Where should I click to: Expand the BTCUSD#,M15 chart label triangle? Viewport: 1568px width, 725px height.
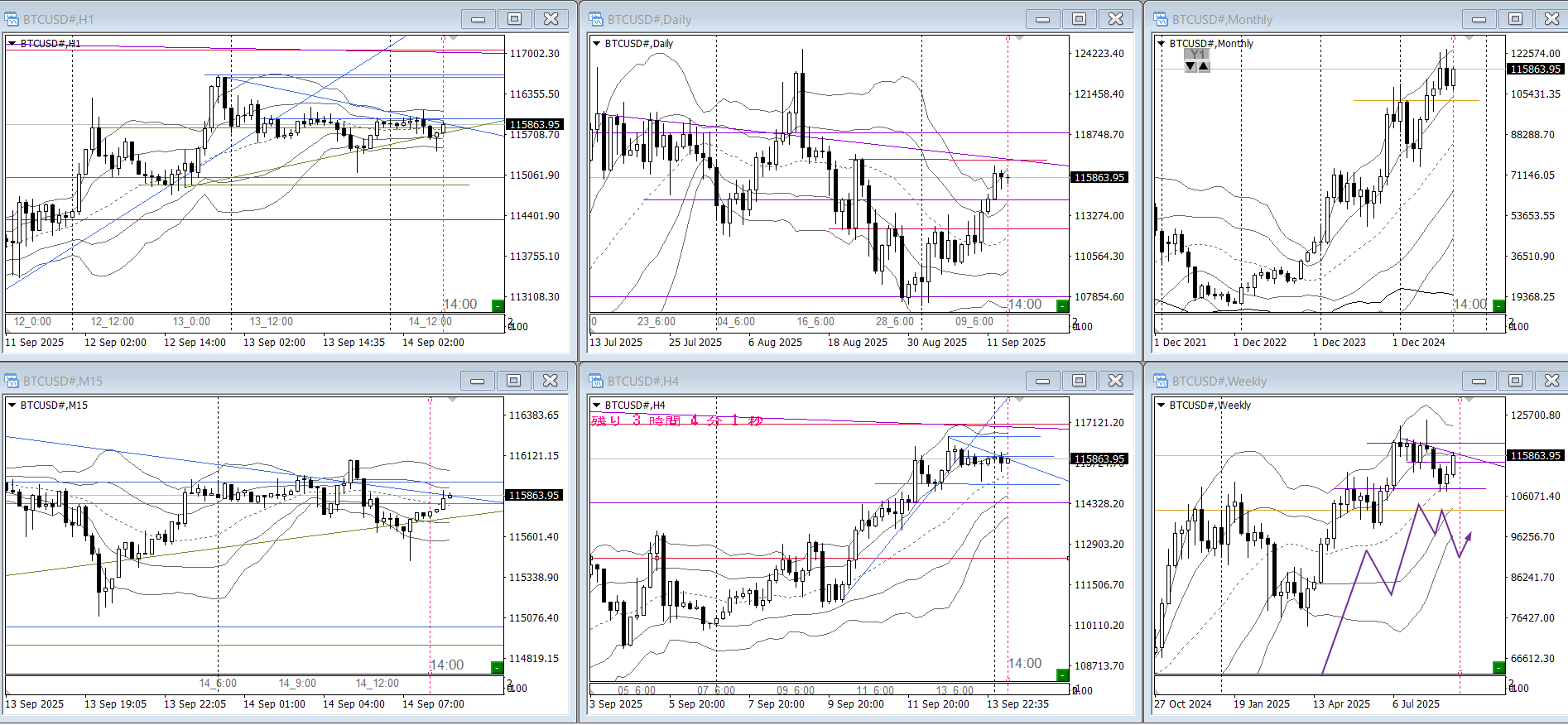[x=12, y=405]
